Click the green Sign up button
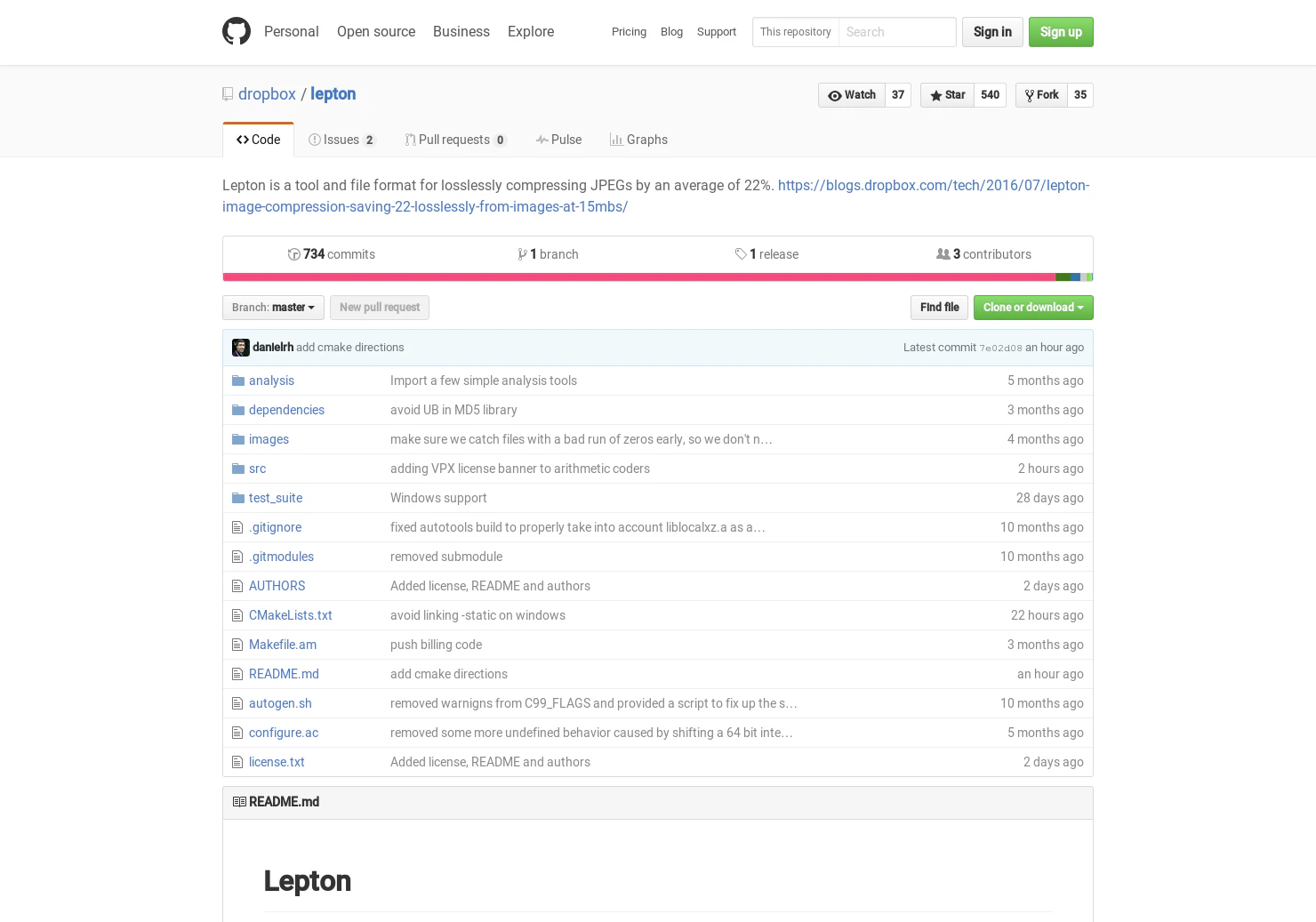This screenshot has height=922, width=1316. [x=1061, y=32]
